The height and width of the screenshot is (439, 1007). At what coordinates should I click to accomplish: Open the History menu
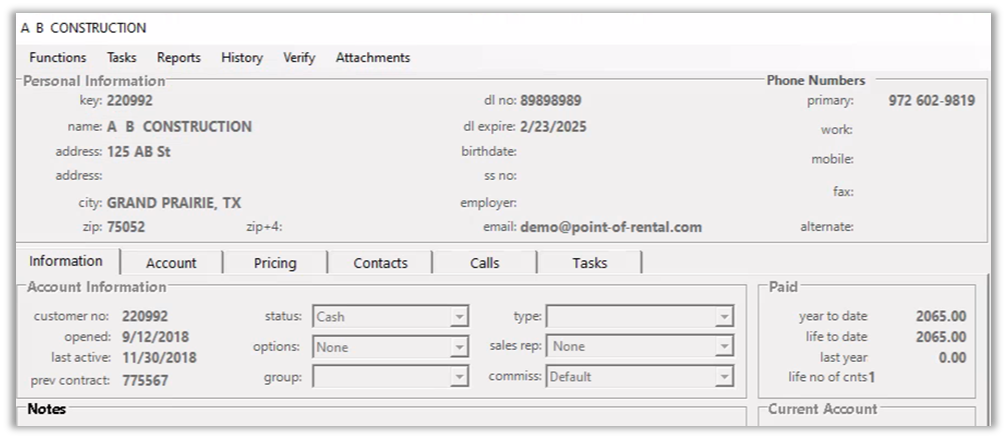242,58
